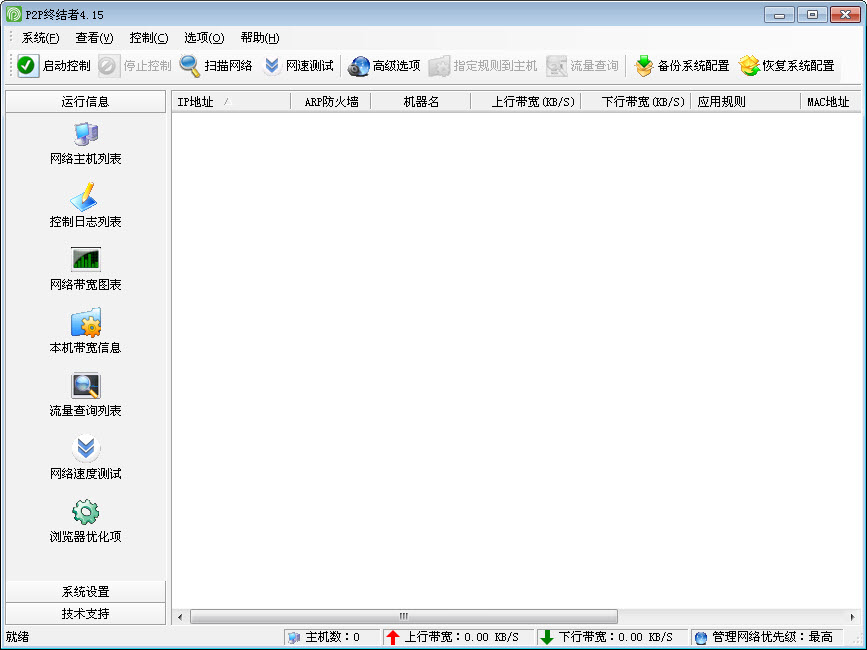This screenshot has width=867, height=650.
Task: Open the 选项(O) menu
Action: [x=203, y=38]
